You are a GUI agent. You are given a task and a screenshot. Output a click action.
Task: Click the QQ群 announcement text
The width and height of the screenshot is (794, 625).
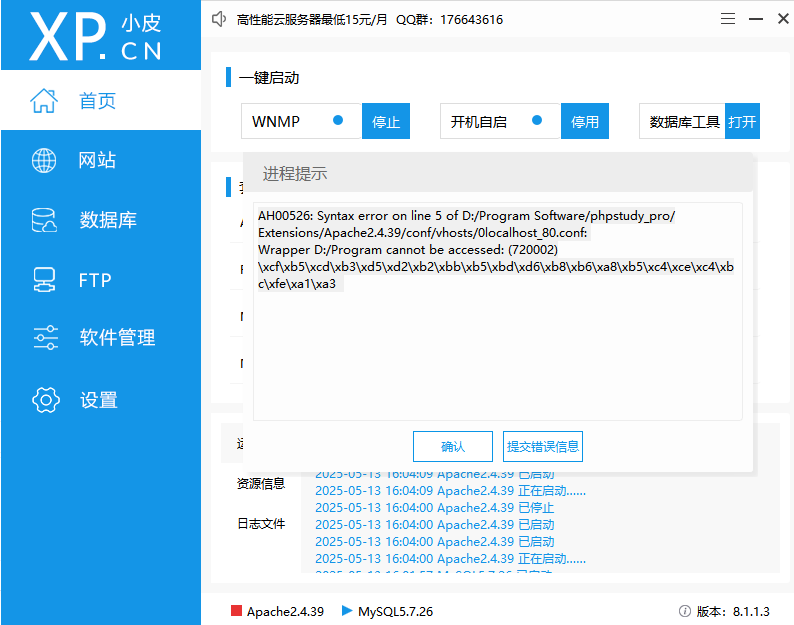(450, 20)
